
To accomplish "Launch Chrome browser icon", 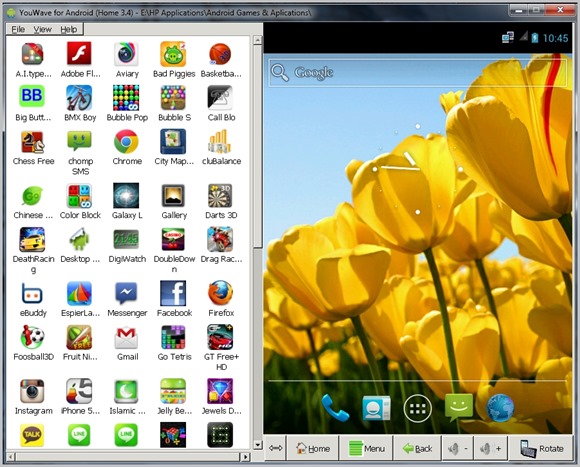I will [126, 141].
